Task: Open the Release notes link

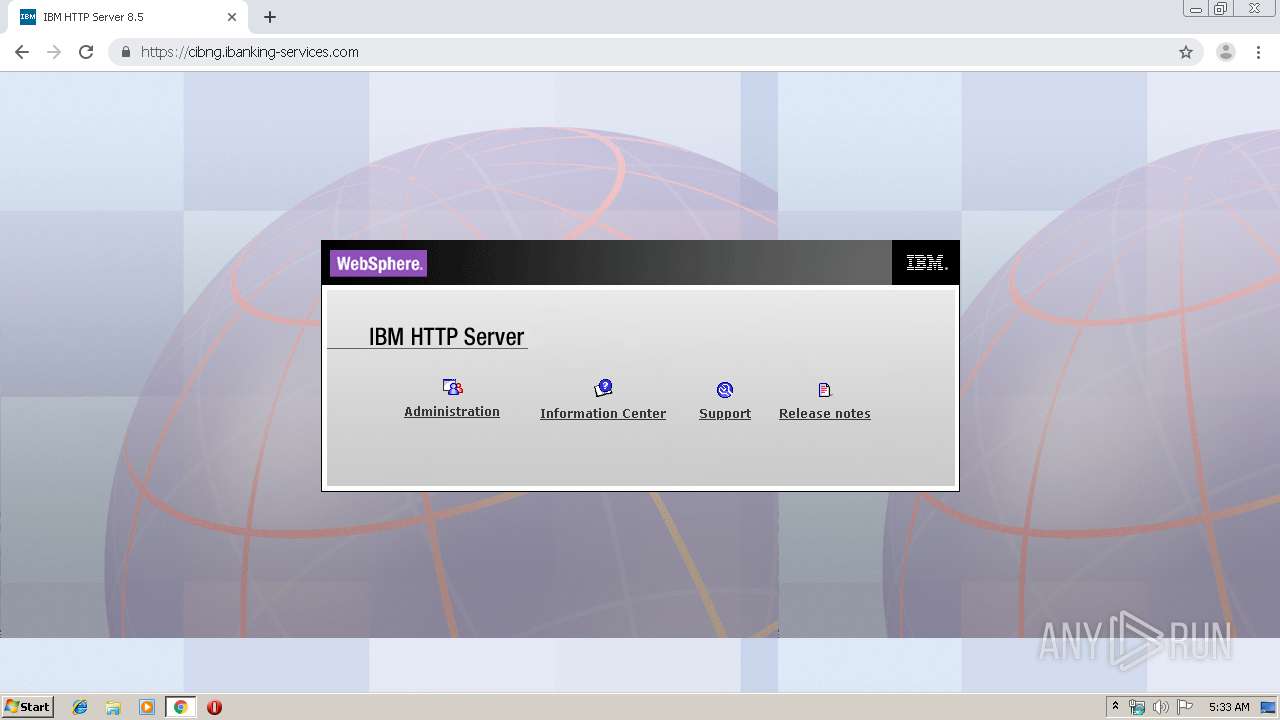Action: (x=825, y=413)
